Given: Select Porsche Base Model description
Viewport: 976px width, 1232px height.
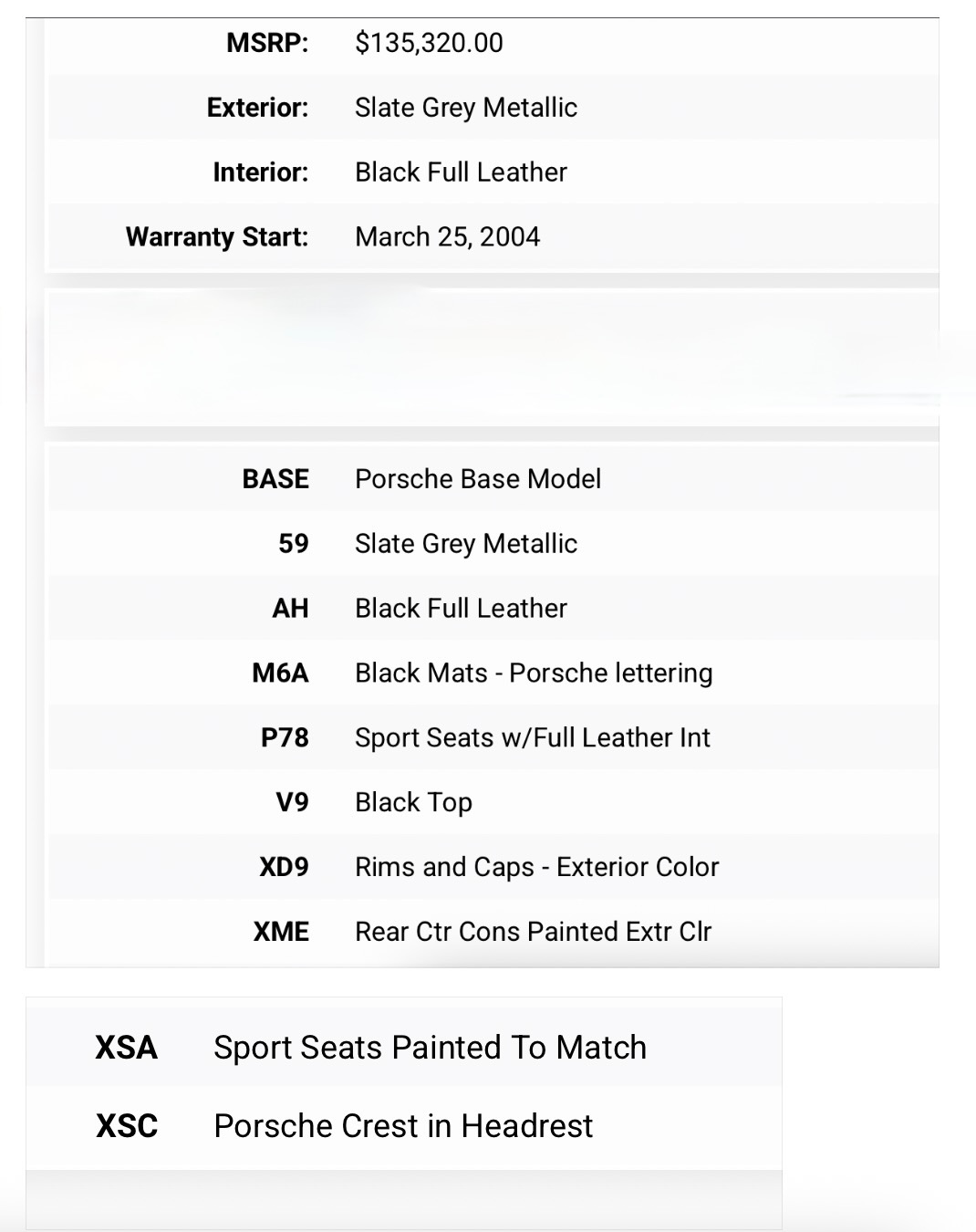Looking at the screenshot, I should (x=478, y=479).
